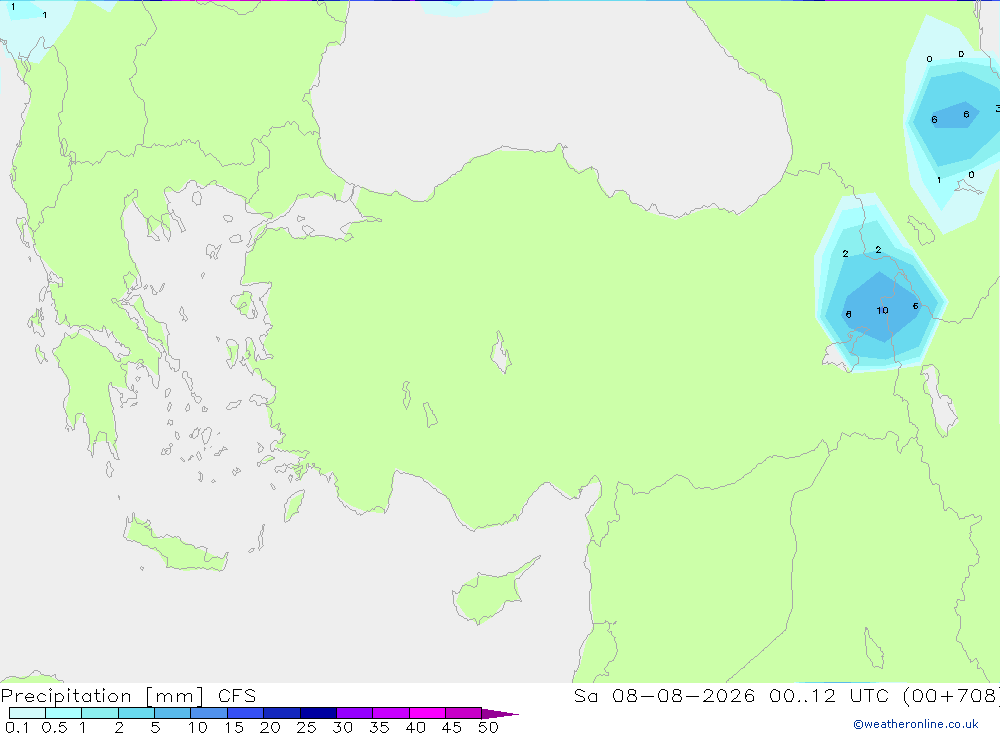Choose the blue legend swatch between 5 and 10
The height and width of the screenshot is (733, 1000).
coord(172,713)
